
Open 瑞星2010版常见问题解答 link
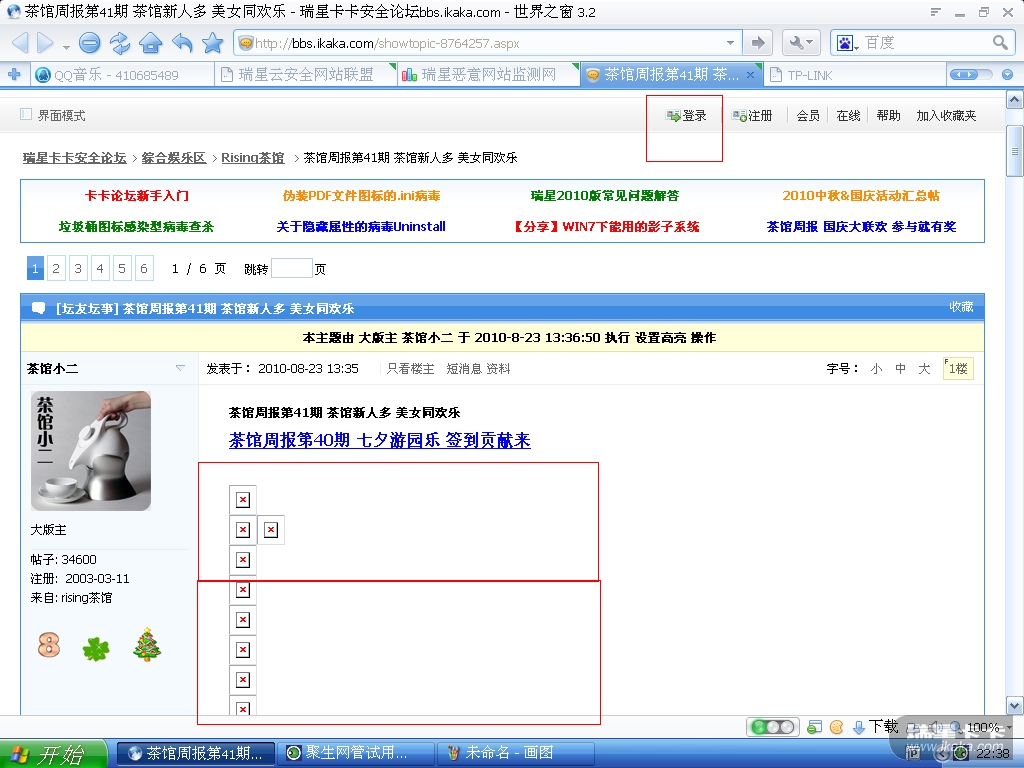coord(605,195)
